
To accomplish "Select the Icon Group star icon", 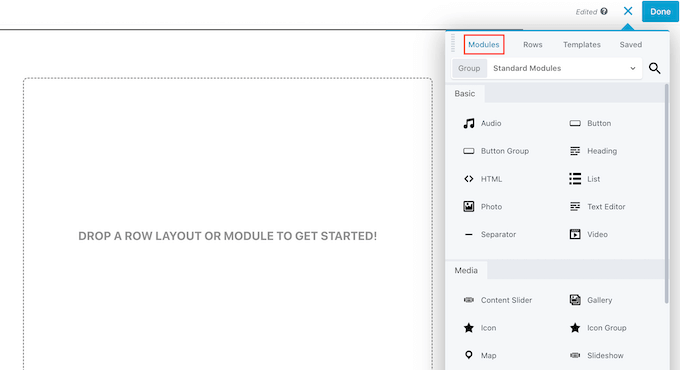I will (x=575, y=327).
